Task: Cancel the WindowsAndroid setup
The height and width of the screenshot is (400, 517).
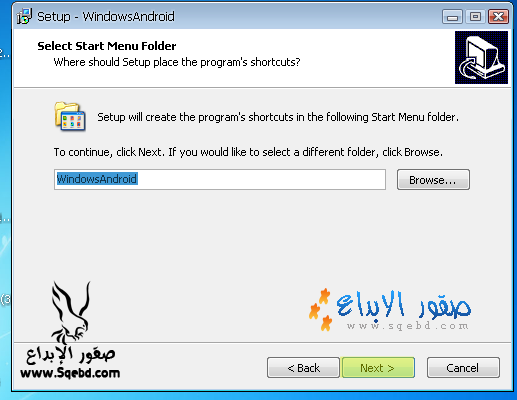Action: [463, 368]
